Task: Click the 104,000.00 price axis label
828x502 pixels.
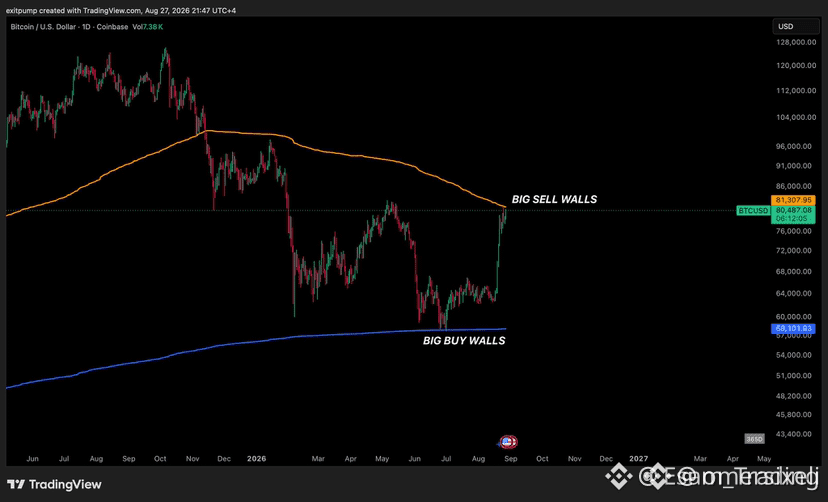Action: [x=795, y=117]
